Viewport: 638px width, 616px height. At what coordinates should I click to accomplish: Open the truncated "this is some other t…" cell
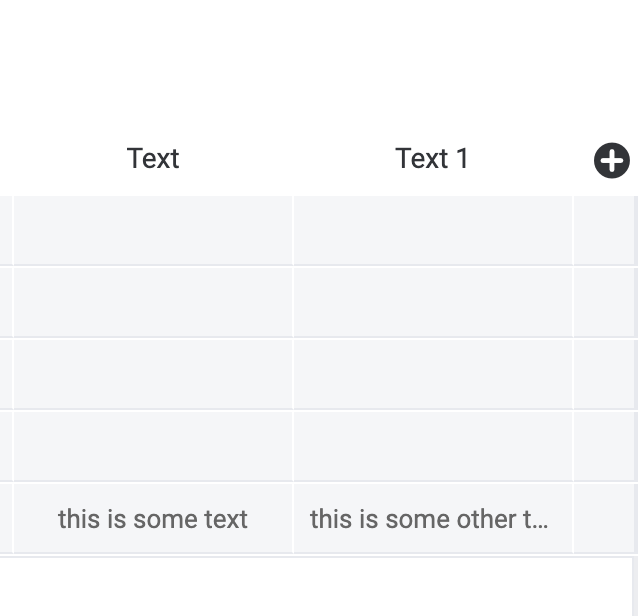(x=433, y=518)
